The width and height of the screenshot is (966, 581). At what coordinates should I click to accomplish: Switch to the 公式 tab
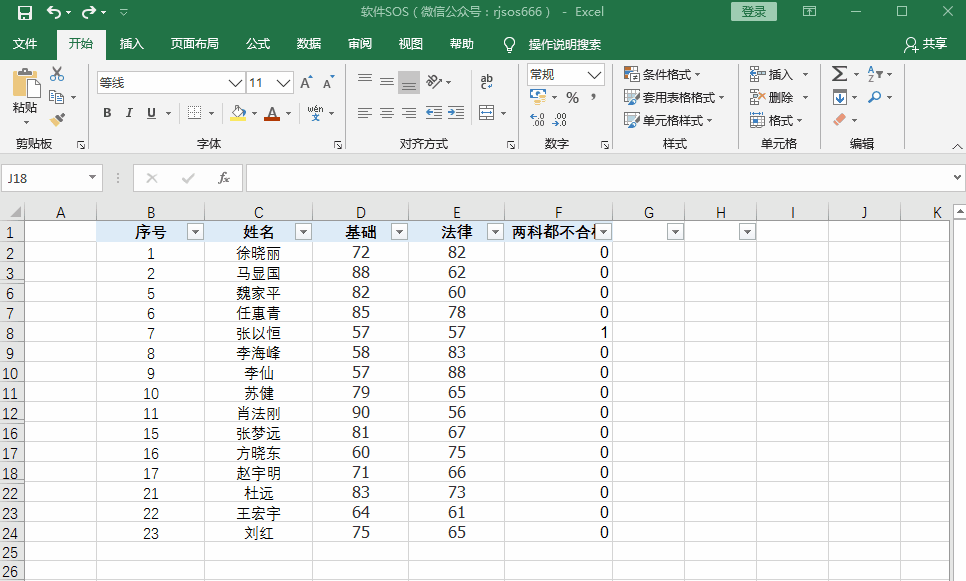258,44
